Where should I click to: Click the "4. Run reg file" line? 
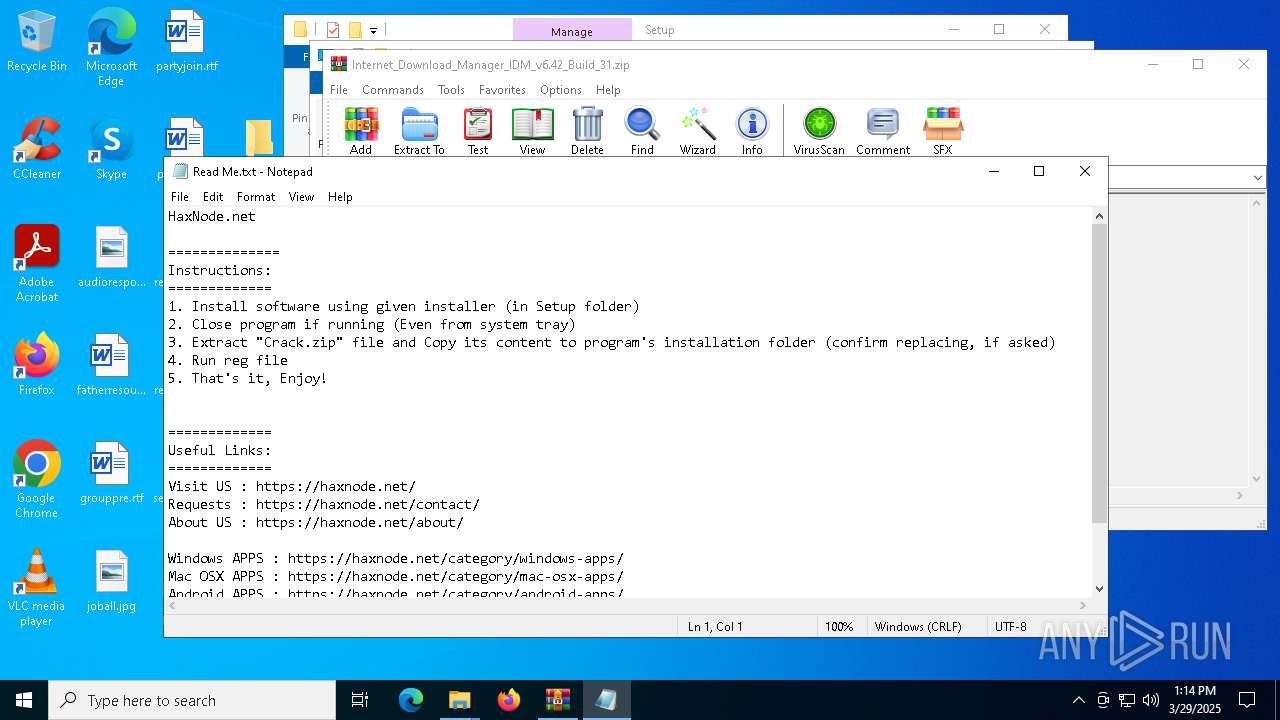(x=228, y=360)
